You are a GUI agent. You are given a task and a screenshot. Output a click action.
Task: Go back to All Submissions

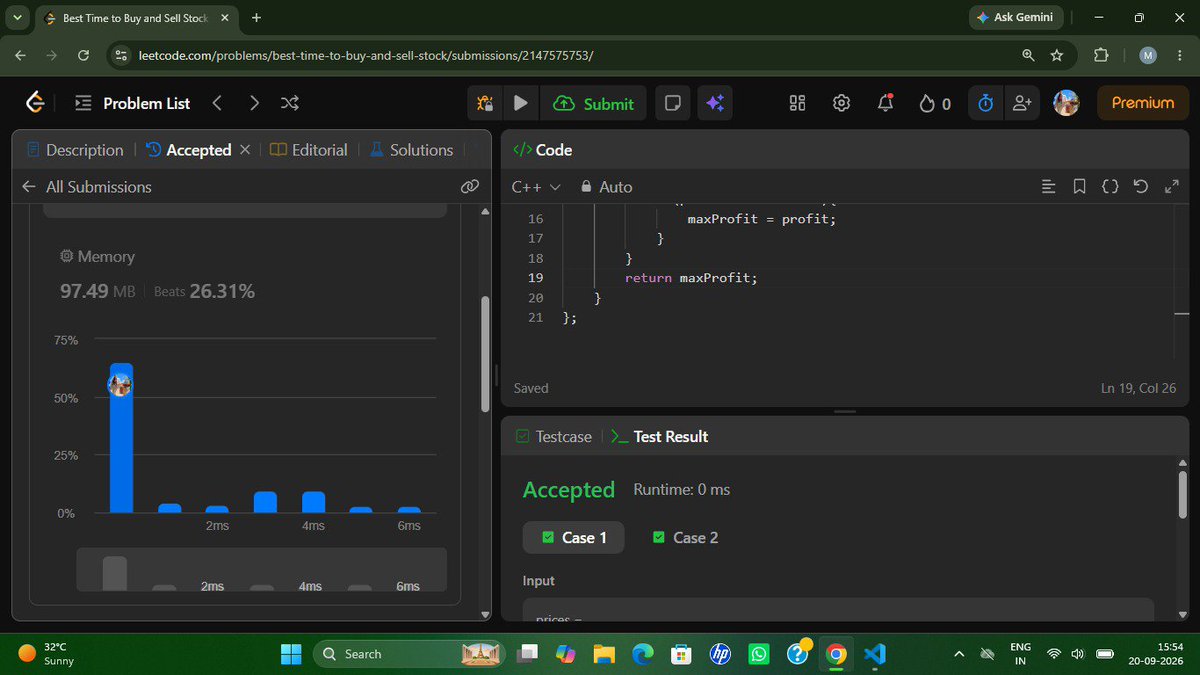(86, 187)
